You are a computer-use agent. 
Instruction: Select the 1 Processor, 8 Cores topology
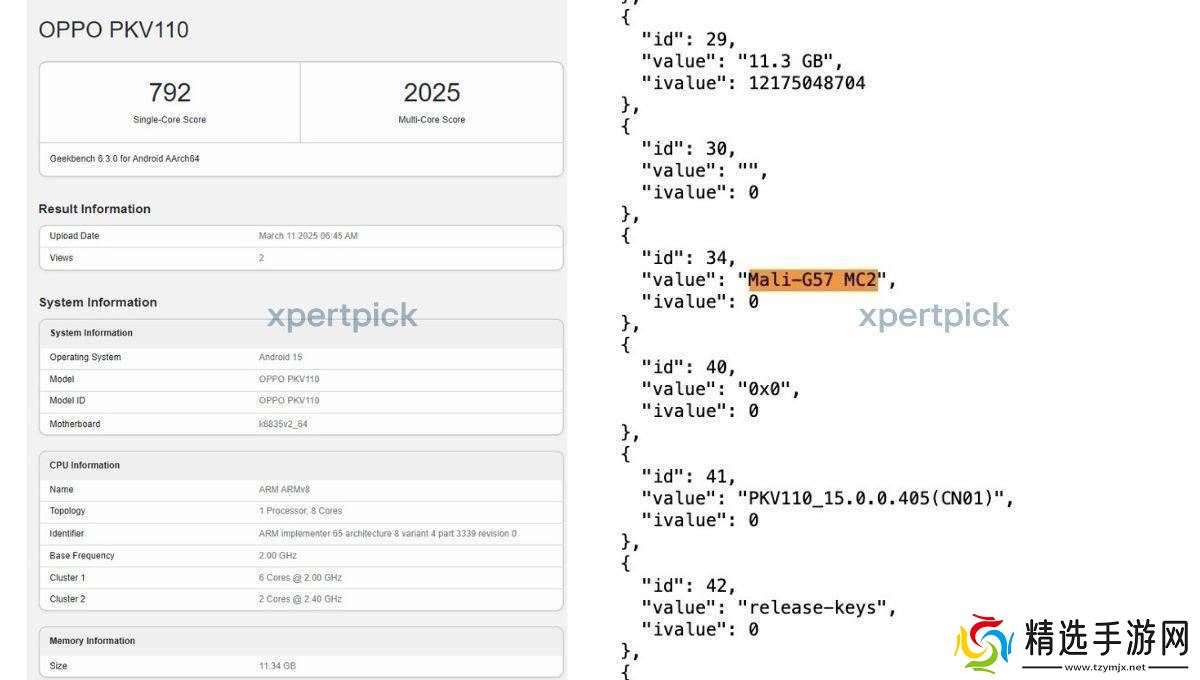point(300,511)
